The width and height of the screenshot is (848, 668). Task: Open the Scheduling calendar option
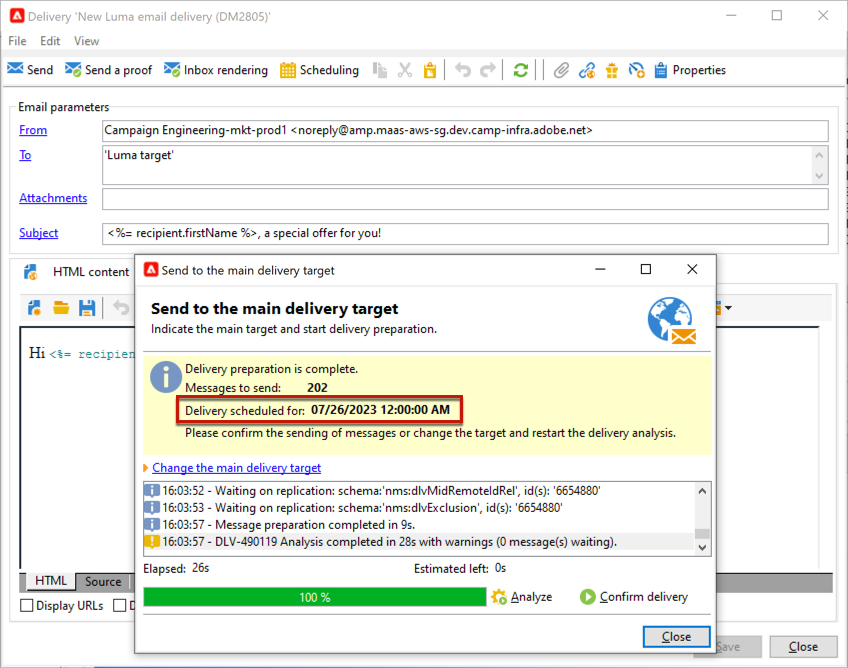pos(319,70)
